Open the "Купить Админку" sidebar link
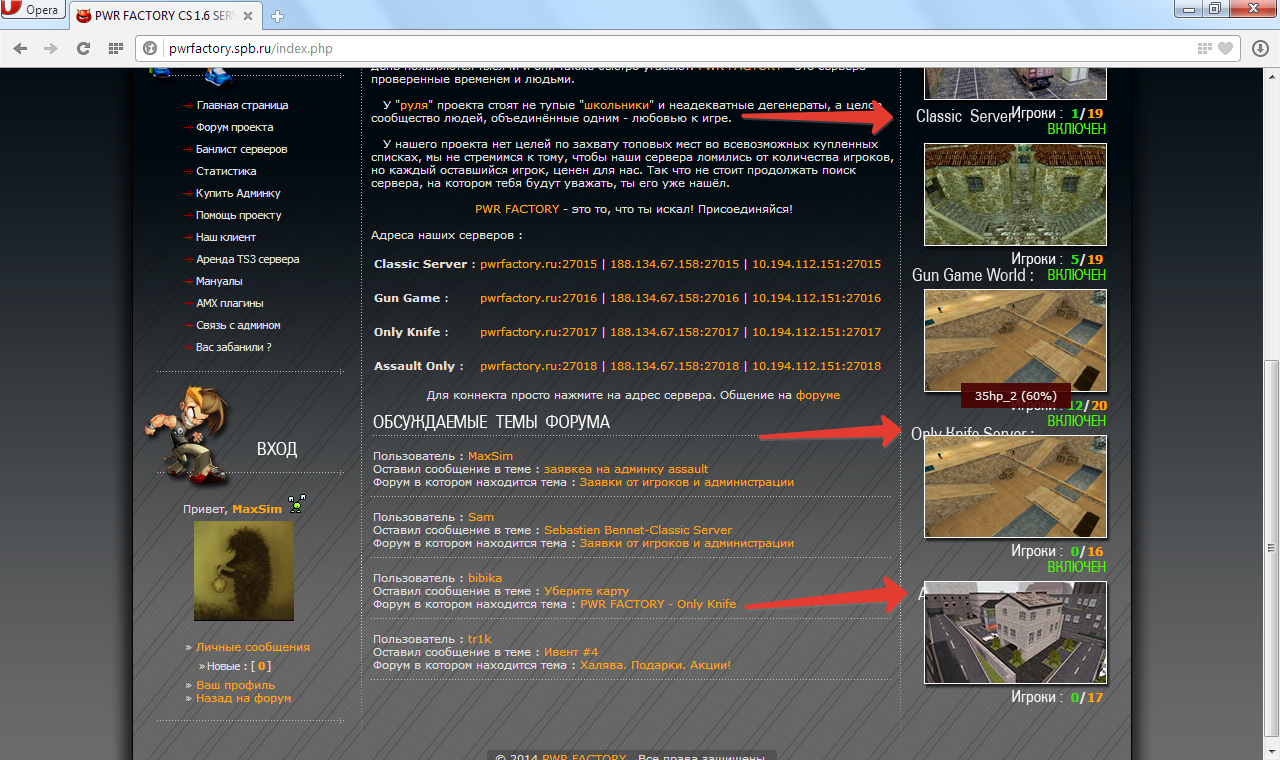The height and width of the screenshot is (760, 1280). pyautogui.click(x=238, y=193)
